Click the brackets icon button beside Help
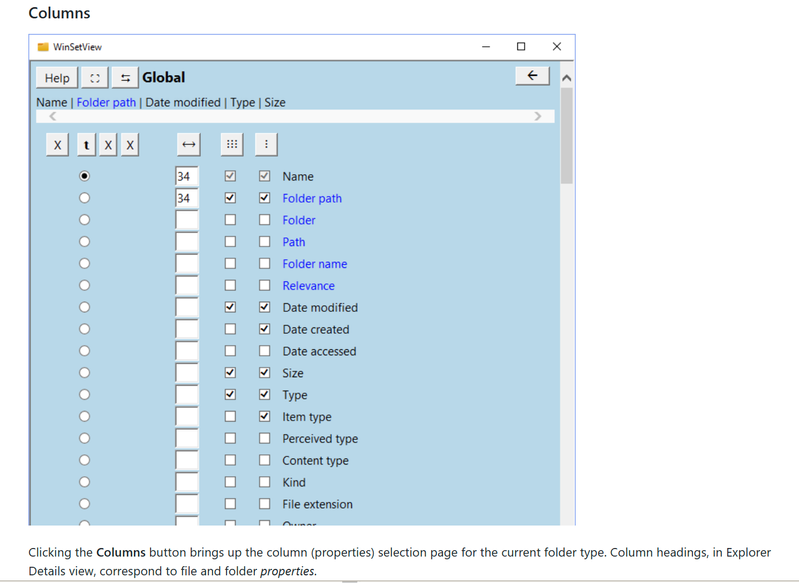The image size is (799, 583). pyautogui.click(x=94, y=78)
